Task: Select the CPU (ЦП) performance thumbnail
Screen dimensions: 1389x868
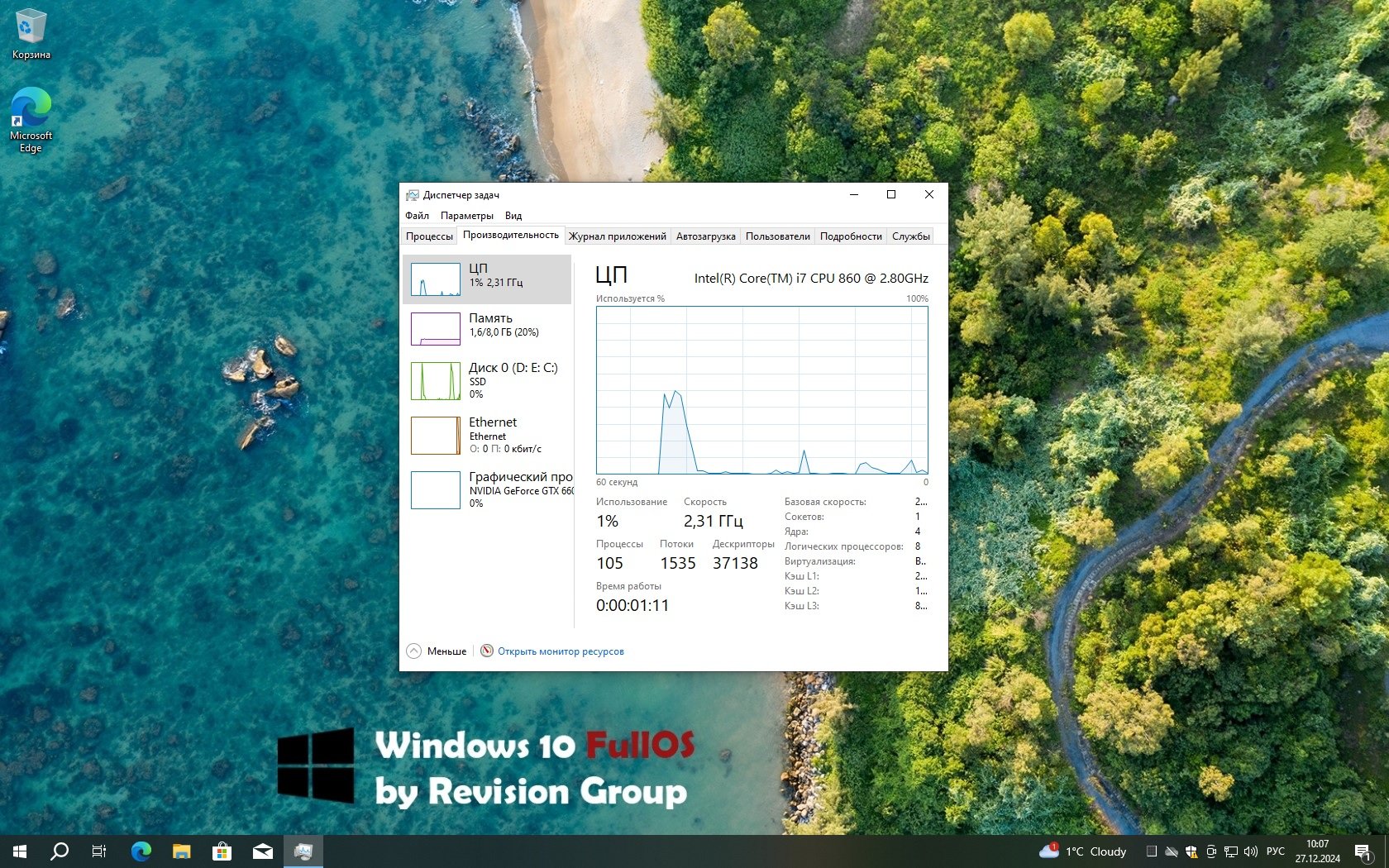Action: pyautogui.click(x=488, y=279)
